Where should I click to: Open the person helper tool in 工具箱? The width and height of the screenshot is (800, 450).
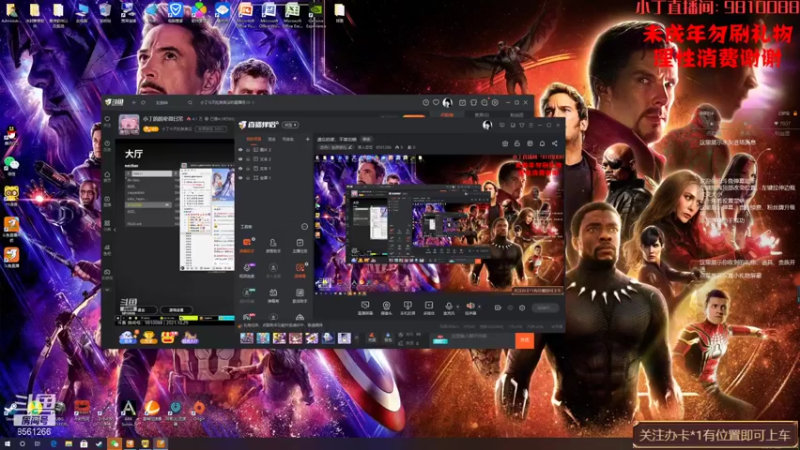[273, 244]
